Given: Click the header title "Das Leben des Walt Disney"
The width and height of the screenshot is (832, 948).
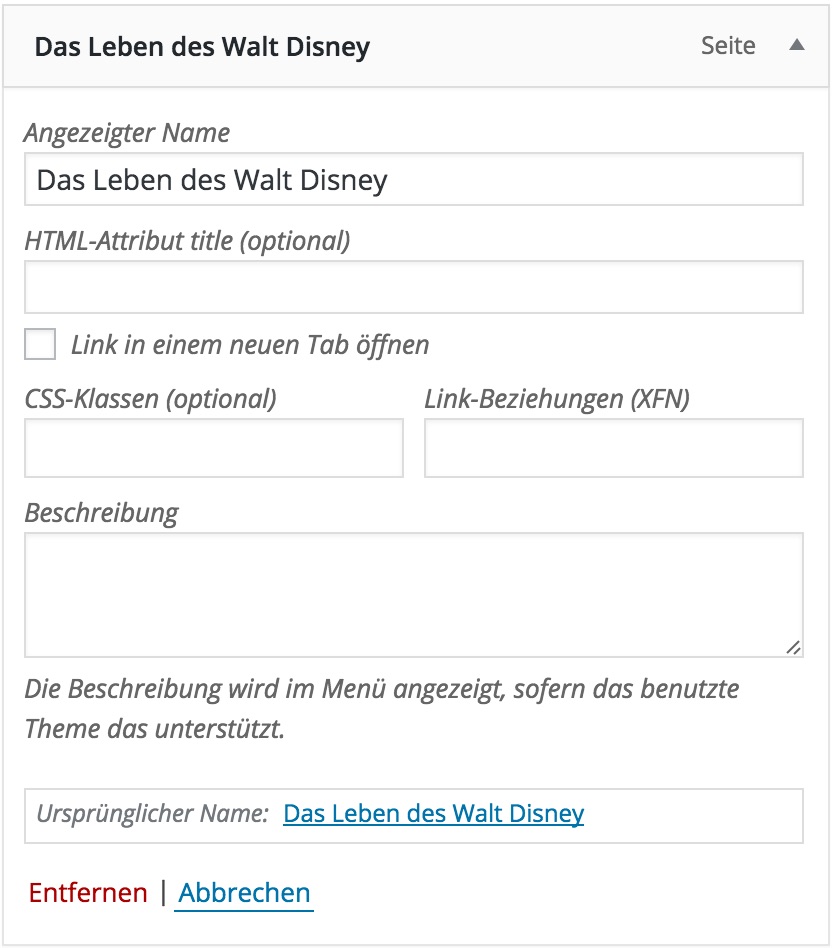Looking at the screenshot, I should coord(202,47).
